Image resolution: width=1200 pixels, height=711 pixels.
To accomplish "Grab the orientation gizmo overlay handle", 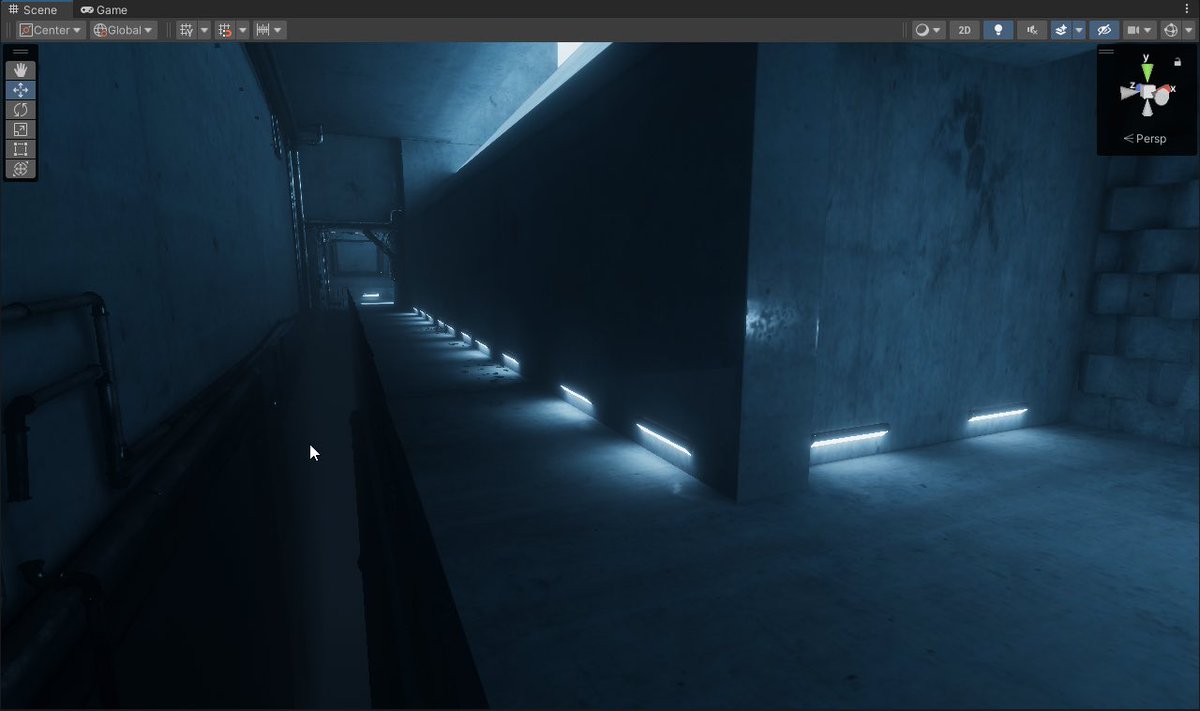I will coord(1107,50).
